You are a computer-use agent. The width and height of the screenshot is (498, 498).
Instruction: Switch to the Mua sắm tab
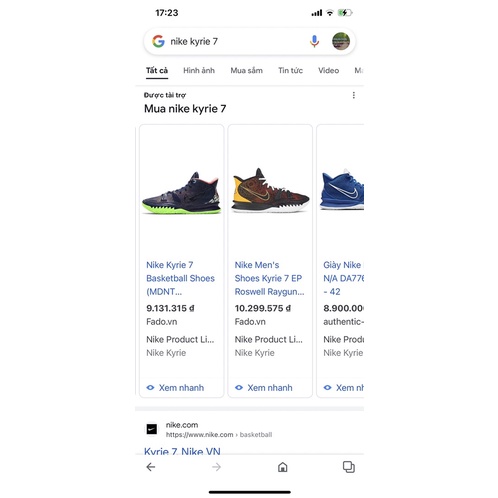pos(247,71)
